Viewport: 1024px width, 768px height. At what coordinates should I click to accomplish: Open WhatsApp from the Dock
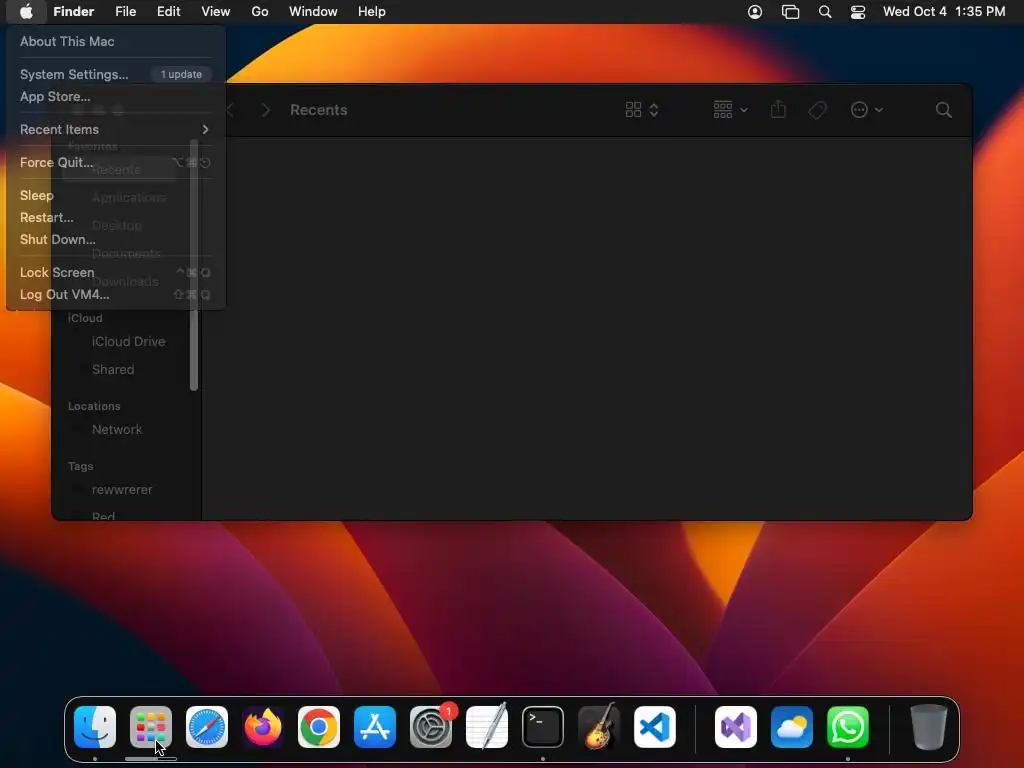(848, 727)
